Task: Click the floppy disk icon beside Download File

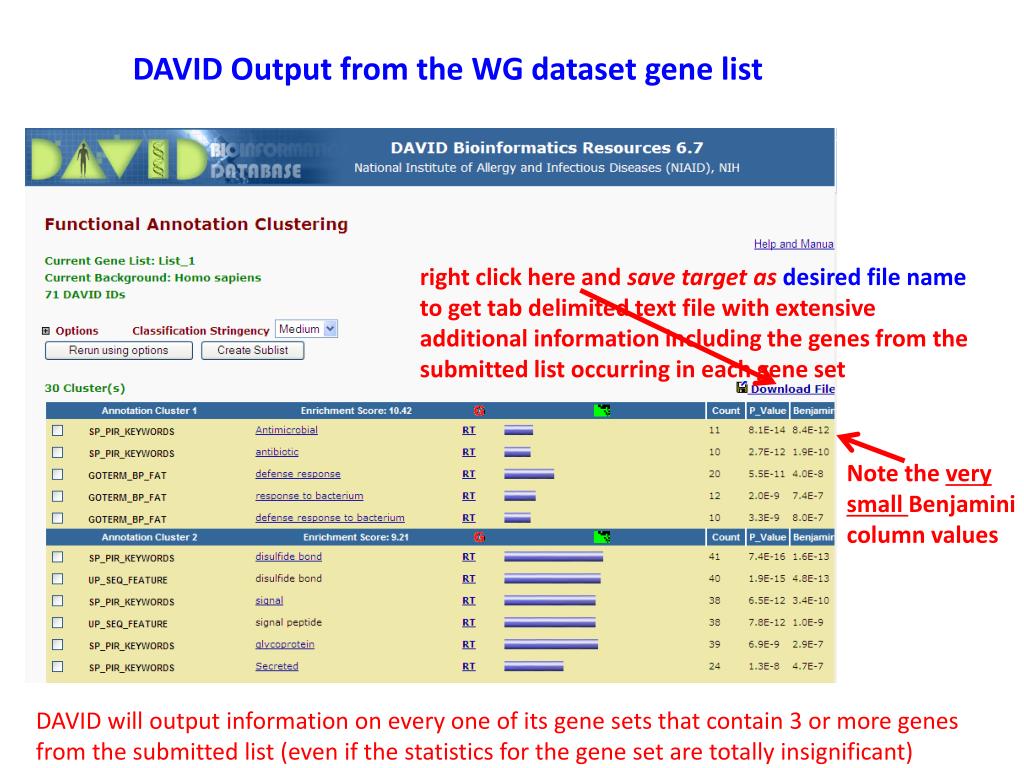Action: pyautogui.click(x=741, y=387)
